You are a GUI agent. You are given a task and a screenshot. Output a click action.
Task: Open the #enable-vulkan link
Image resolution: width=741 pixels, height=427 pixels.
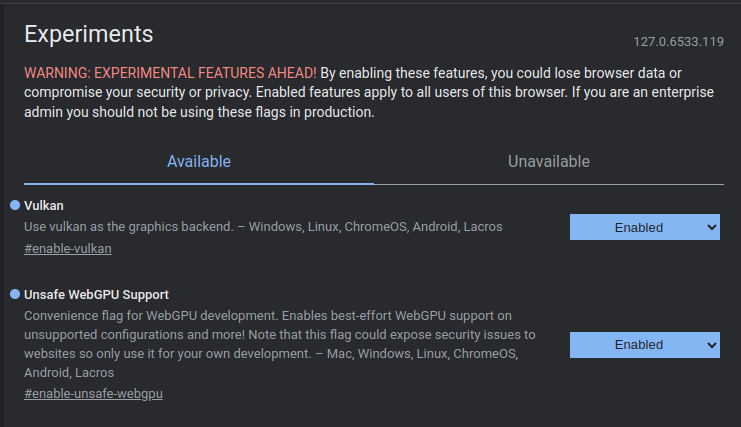68,249
